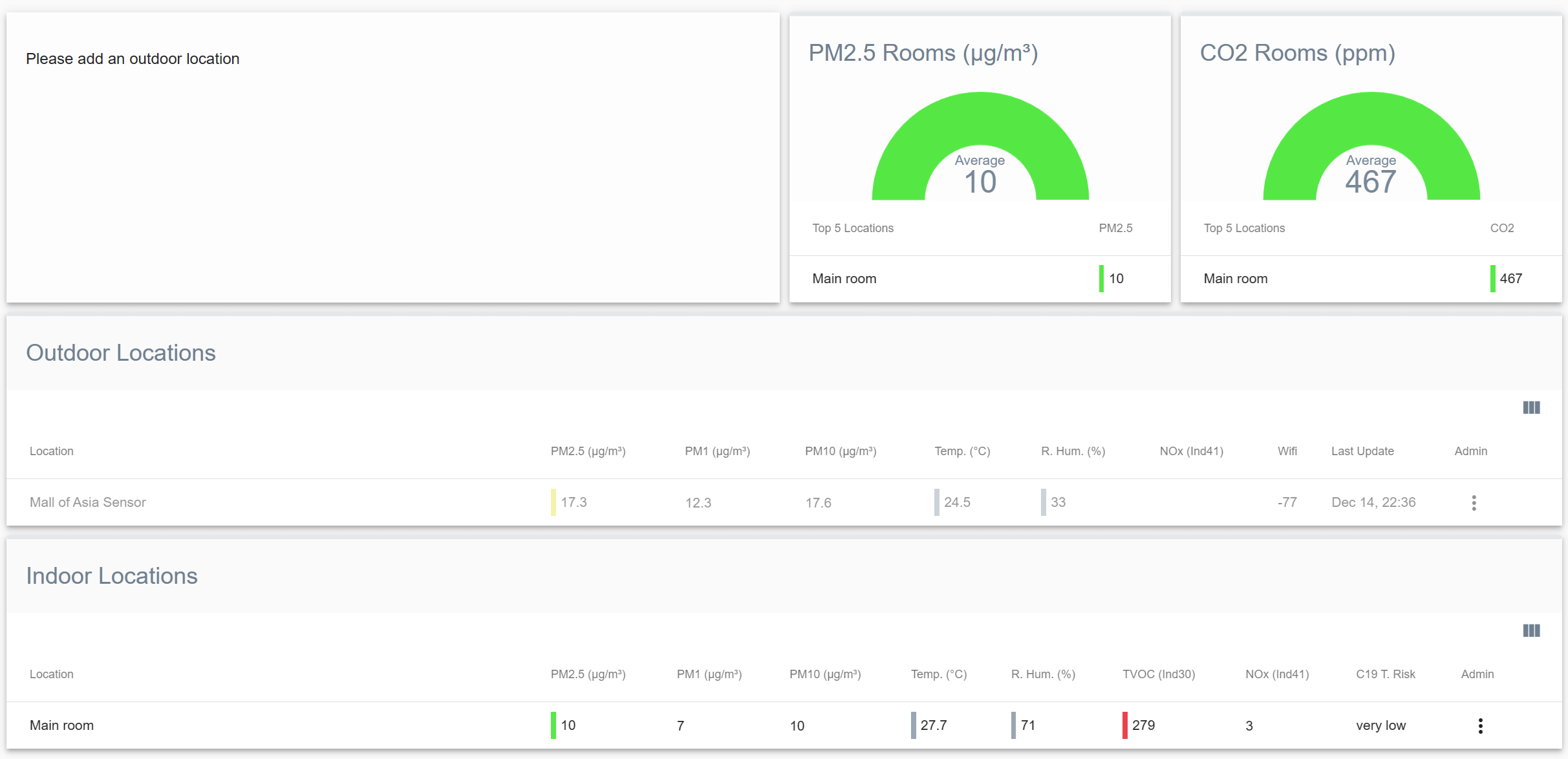Open the three-dot admin menu for Mall of Asia Sensor
The width and height of the screenshot is (1568, 759).
point(1474,502)
